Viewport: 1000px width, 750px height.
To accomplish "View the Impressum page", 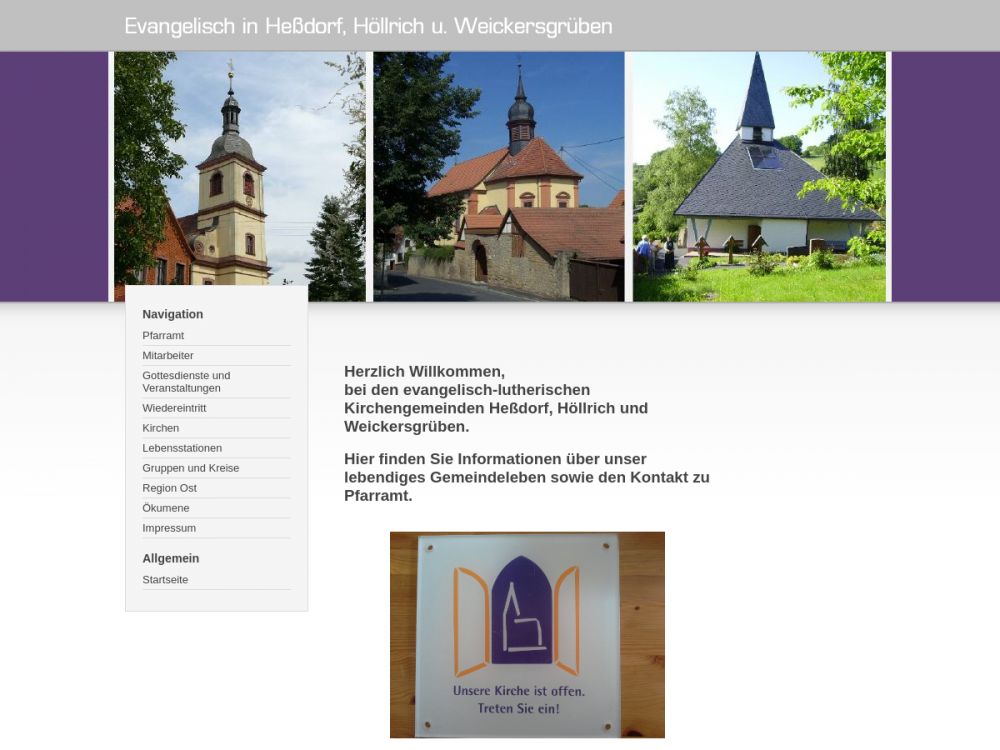I will click(x=169, y=528).
